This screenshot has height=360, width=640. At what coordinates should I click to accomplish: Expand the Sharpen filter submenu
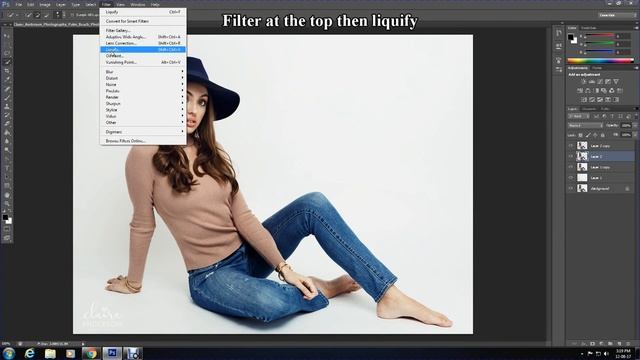(x=143, y=103)
